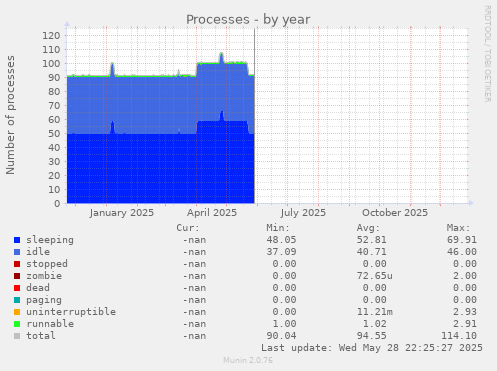The width and height of the screenshot is (497, 371).
Task: Click the zombie legend color swatch
Action: pyautogui.click(x=17, y=276)
